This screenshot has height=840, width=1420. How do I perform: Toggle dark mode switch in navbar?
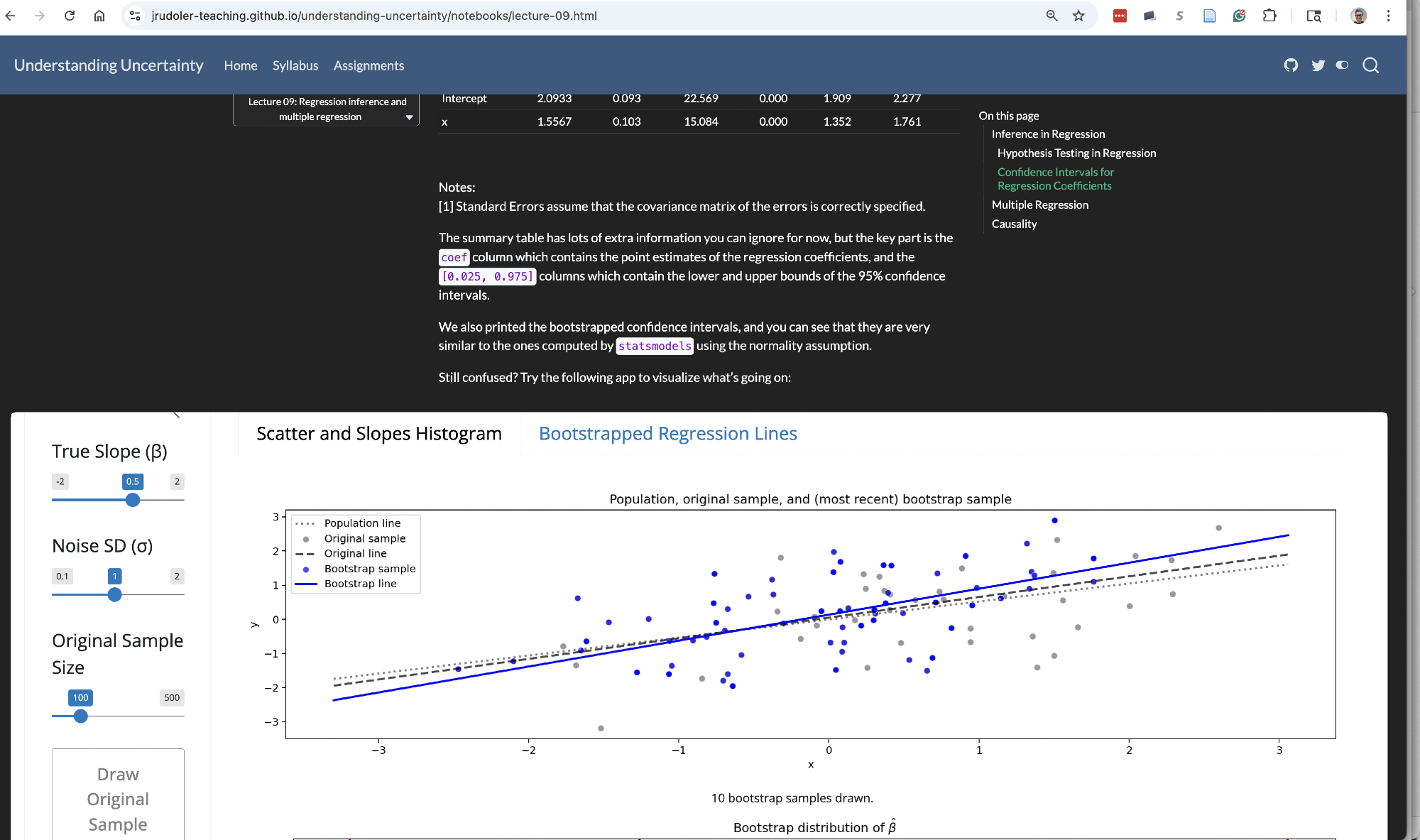tap(1342, 65)
